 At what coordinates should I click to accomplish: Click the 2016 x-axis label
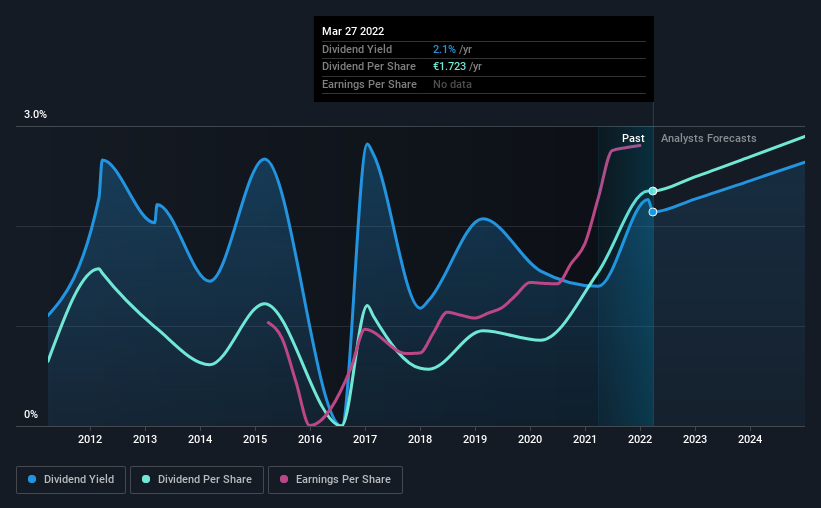(310, 439)
